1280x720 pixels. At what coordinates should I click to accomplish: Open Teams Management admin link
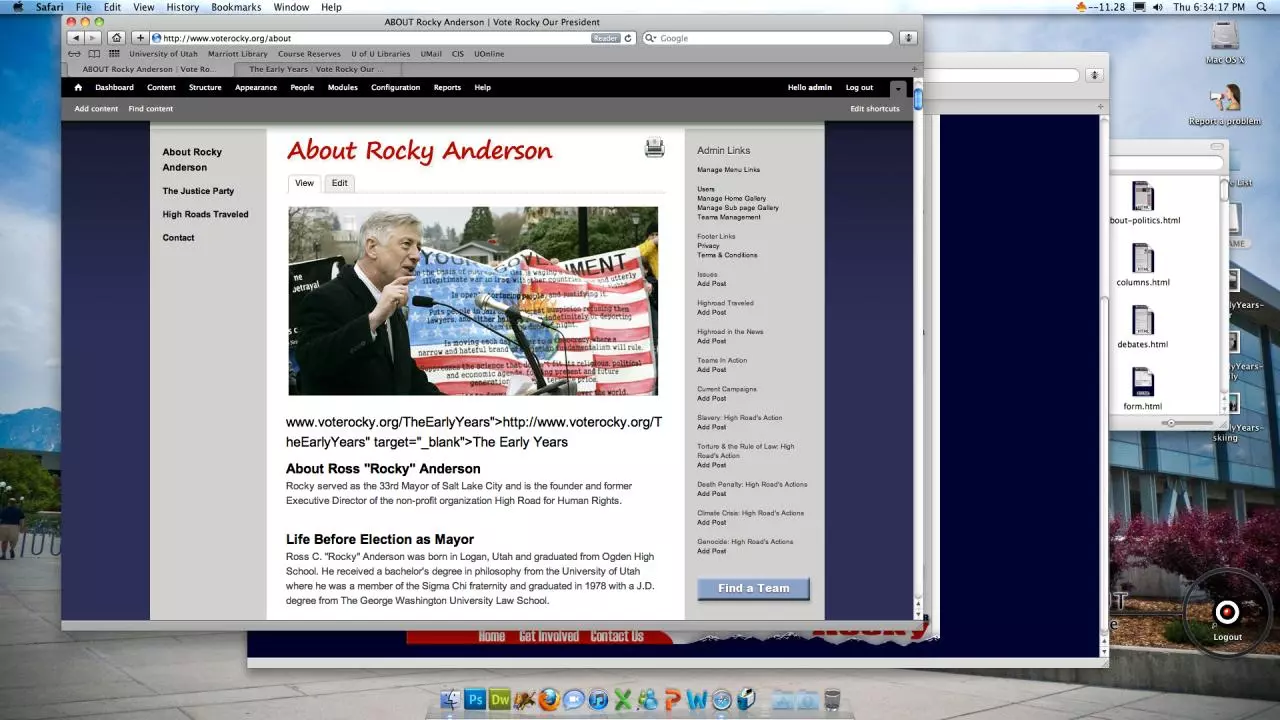tap(729, 217)
